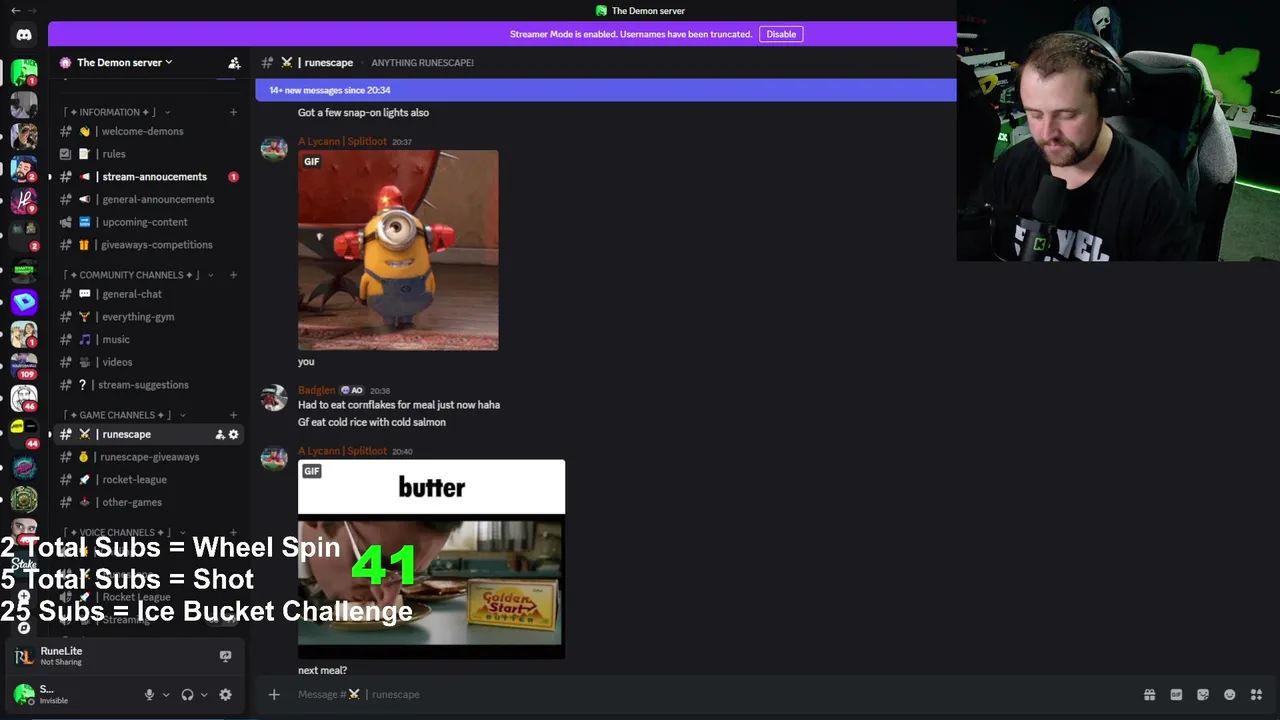Open emoji picker in message bar
Image resolution: width=1280 pixels, height=720 pixels.
click(x=1229, y=695)
